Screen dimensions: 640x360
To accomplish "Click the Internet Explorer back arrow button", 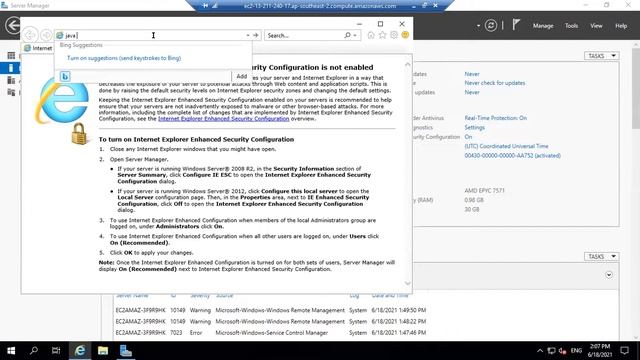I will [x=30, y=35].
